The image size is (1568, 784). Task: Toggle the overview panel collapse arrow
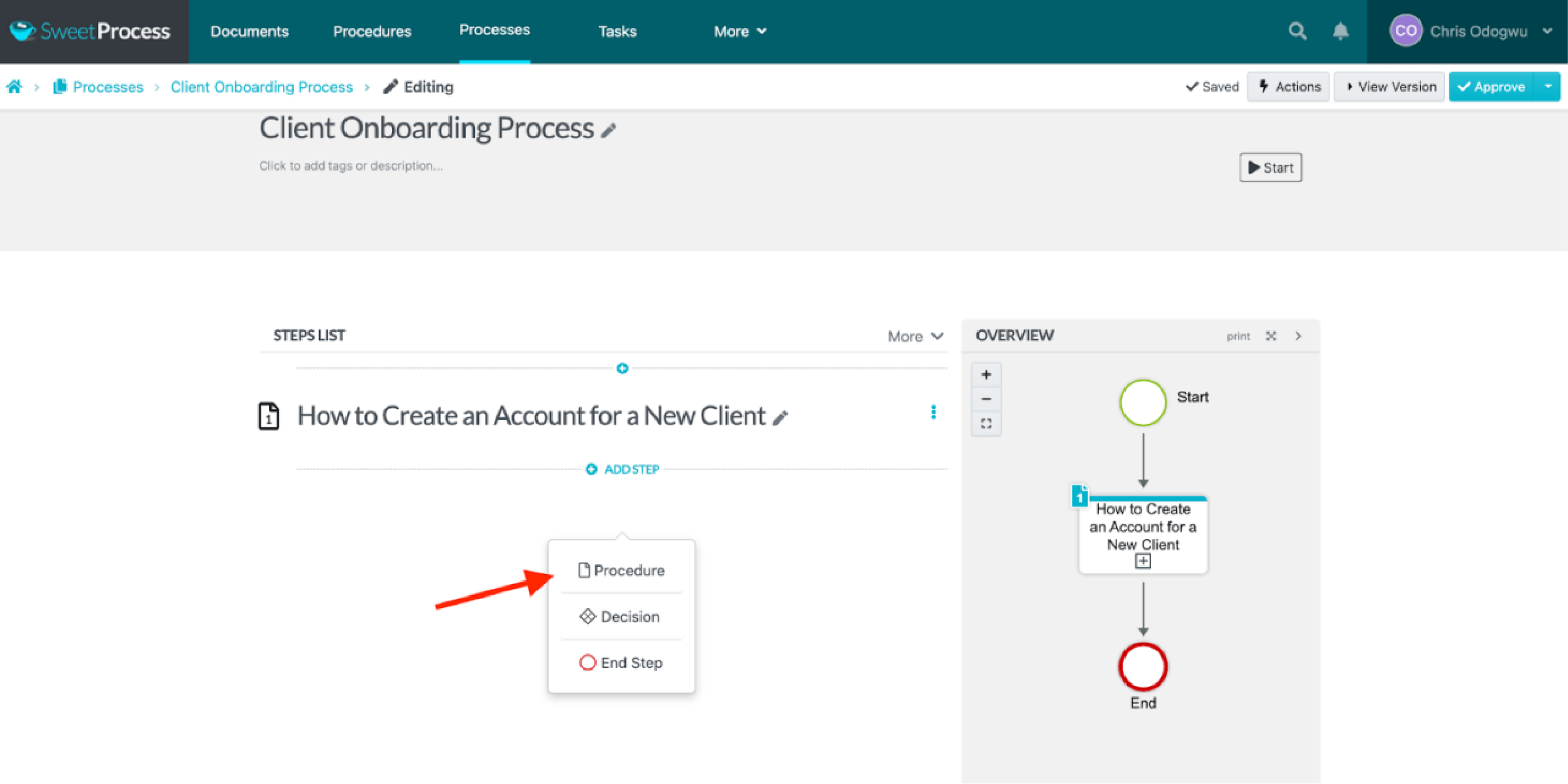point(1300,334)
